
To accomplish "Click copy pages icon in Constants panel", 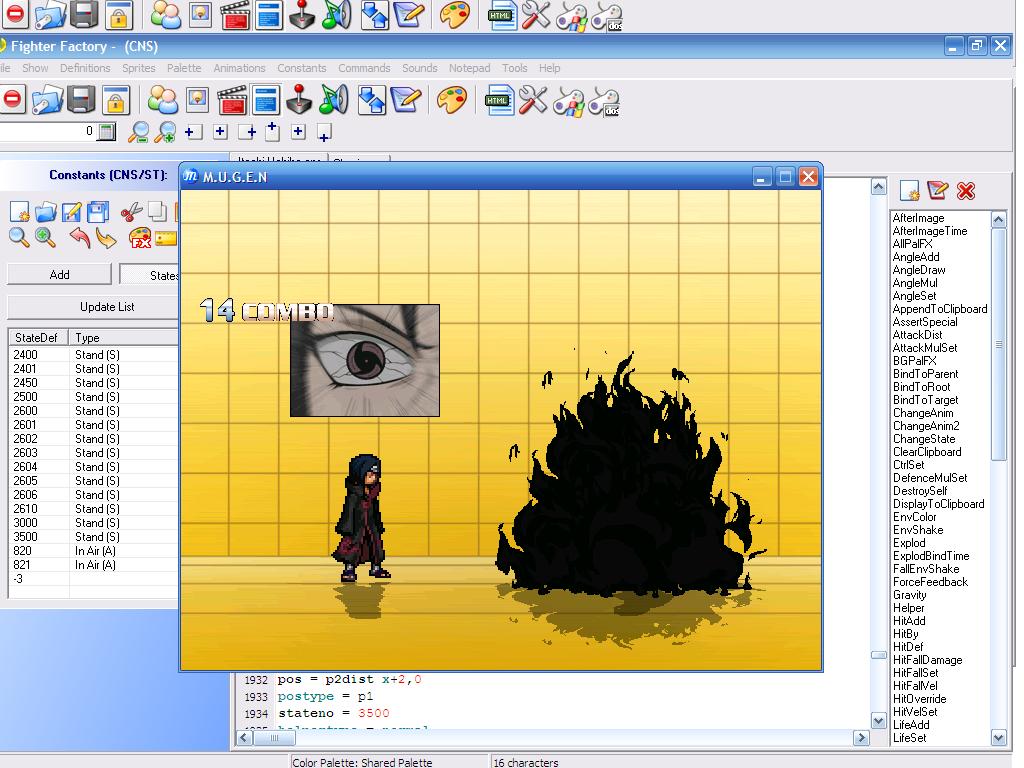I will pyautogui.click(x=157, y=210).
